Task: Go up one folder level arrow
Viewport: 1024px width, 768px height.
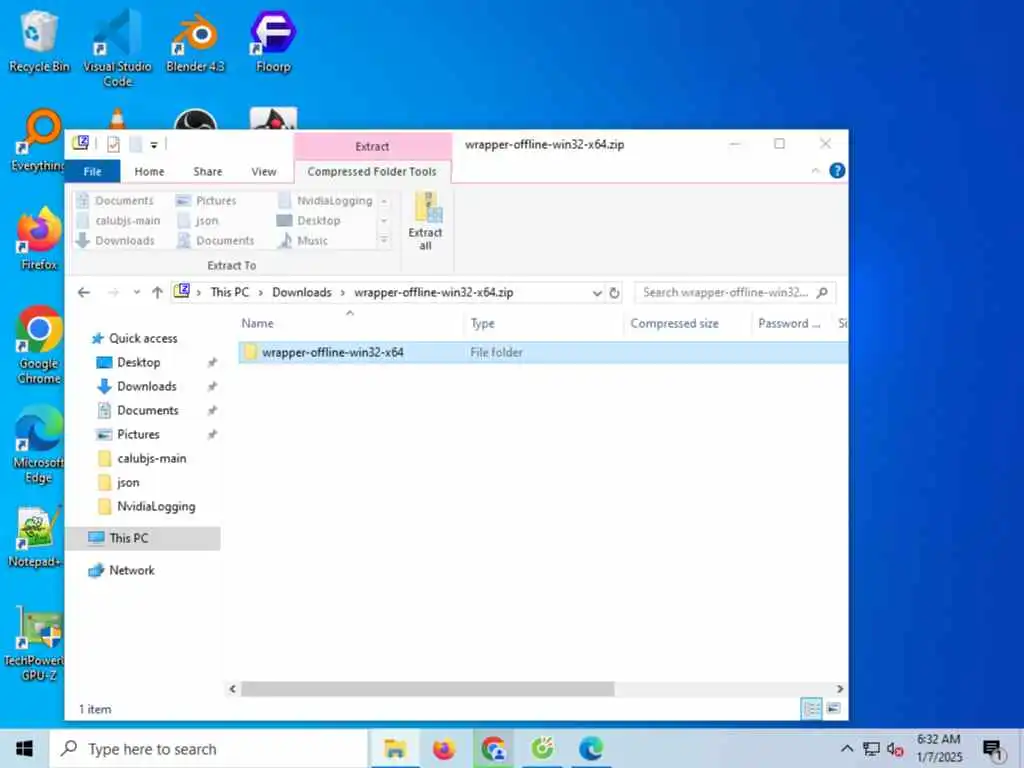Action: [157, 293]
